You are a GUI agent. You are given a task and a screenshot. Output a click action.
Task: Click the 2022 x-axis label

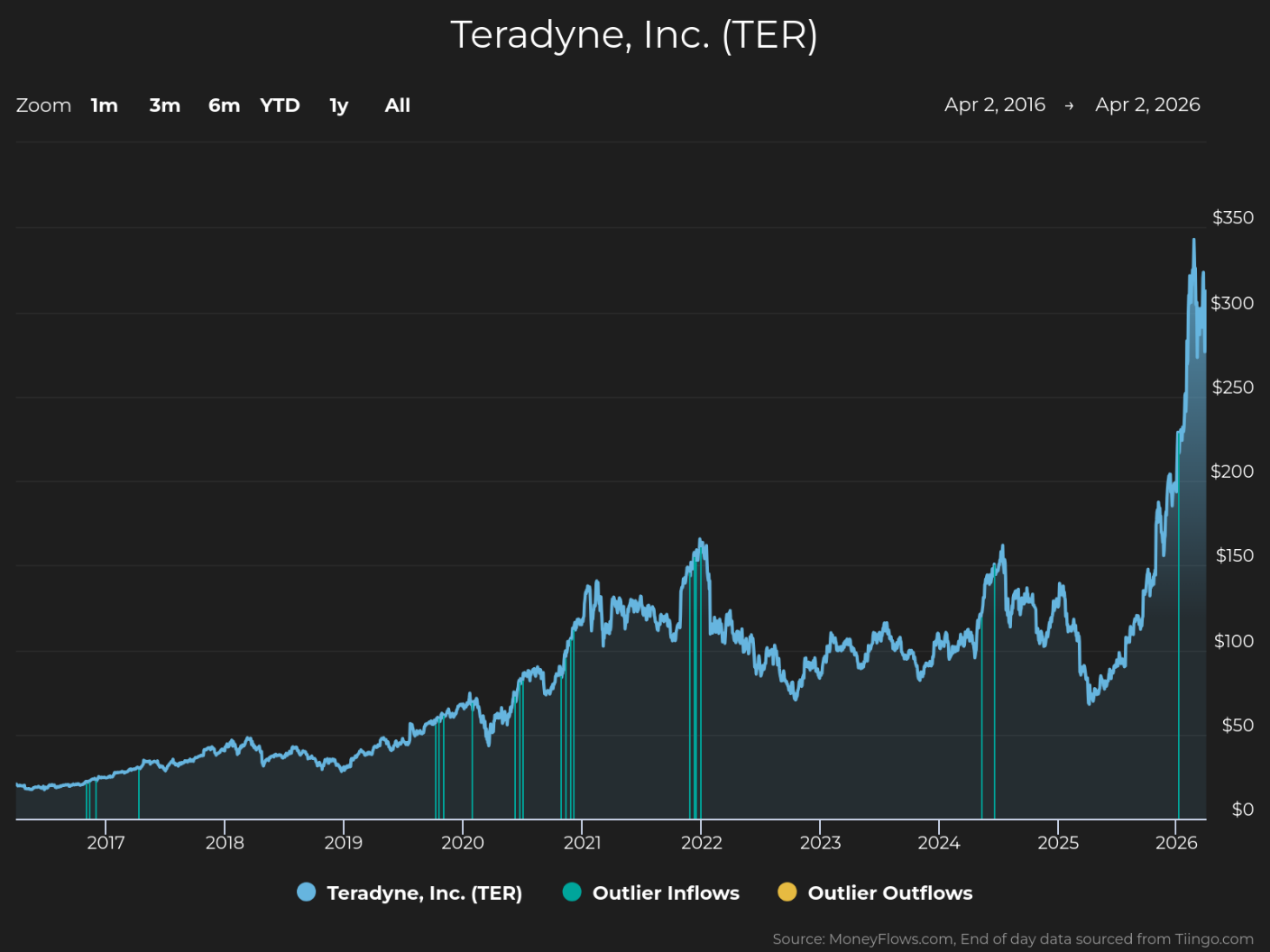pyautogui.click(x=701, y=843)
